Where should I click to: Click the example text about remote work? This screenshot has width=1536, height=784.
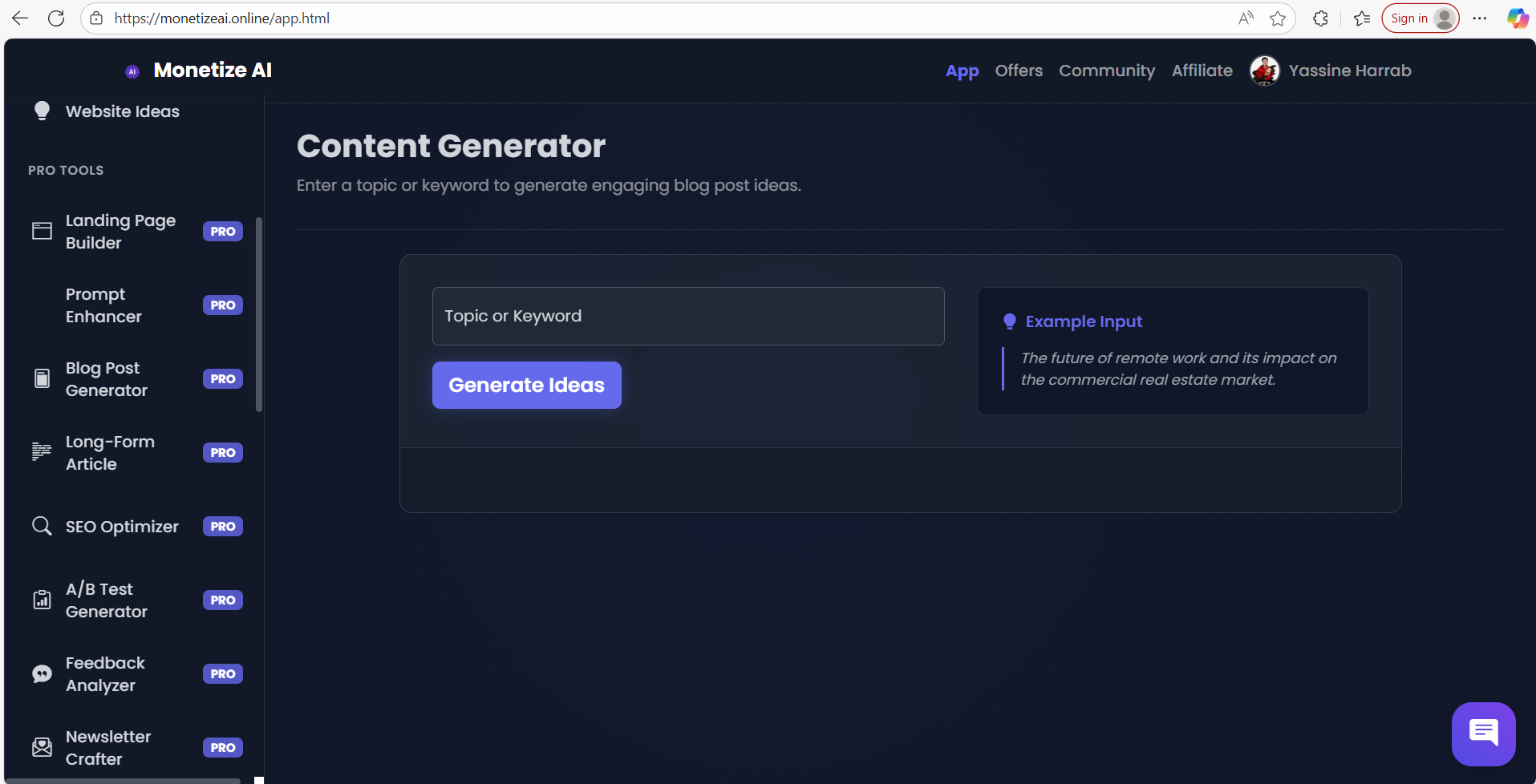1178,369
